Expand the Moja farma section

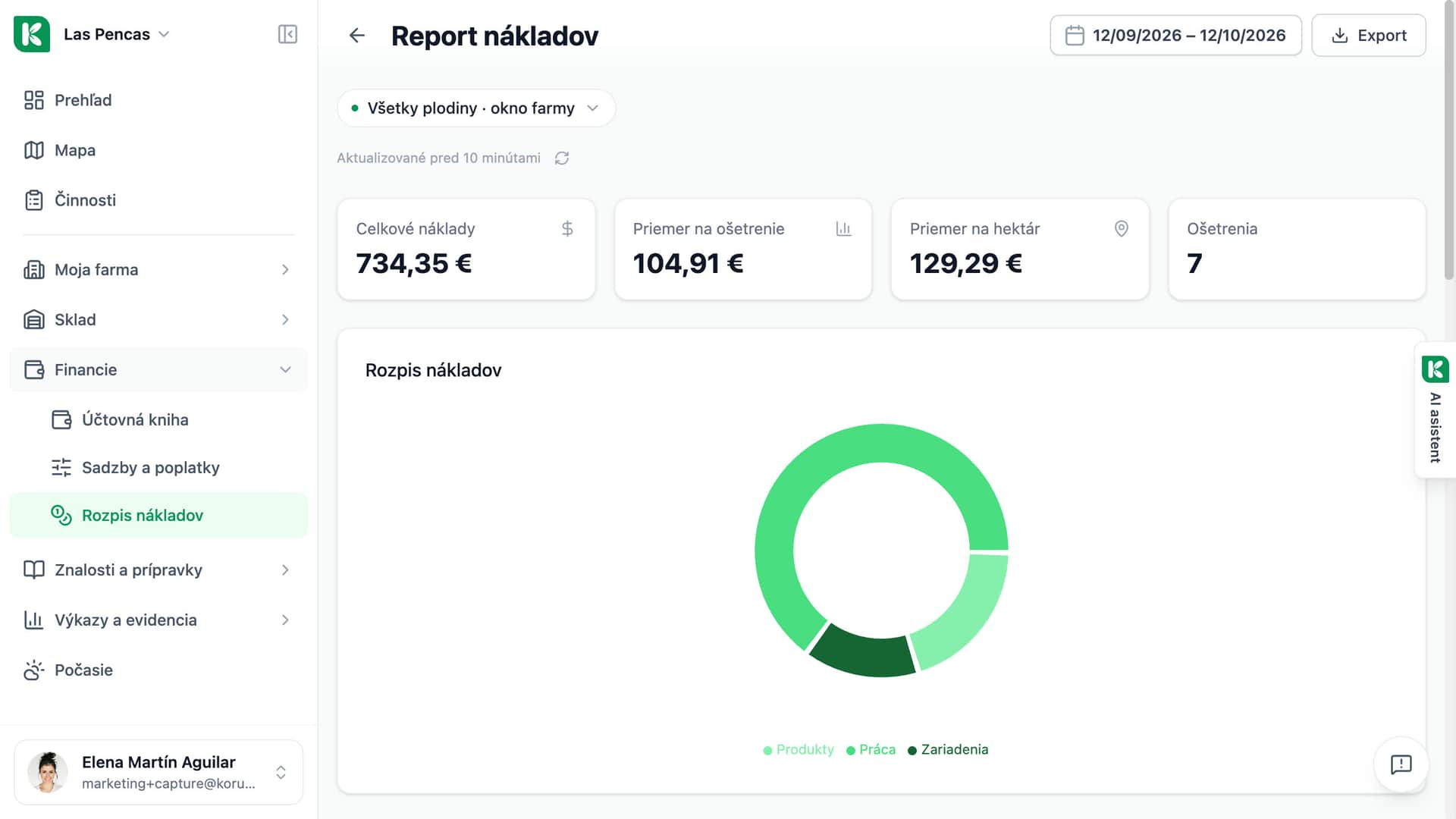click(x=158, y=269)
